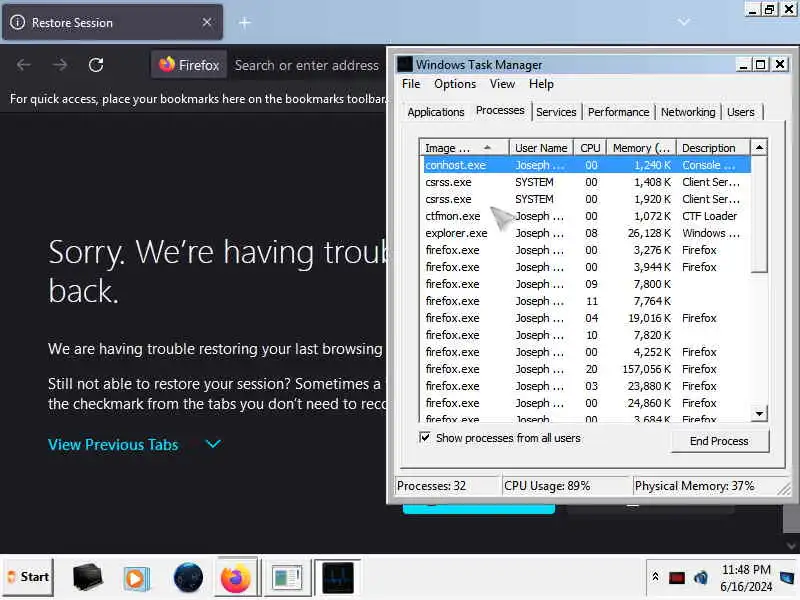
Task: Select the firefox.exe row using 23,880 K
Action: (x=587, y=386)
